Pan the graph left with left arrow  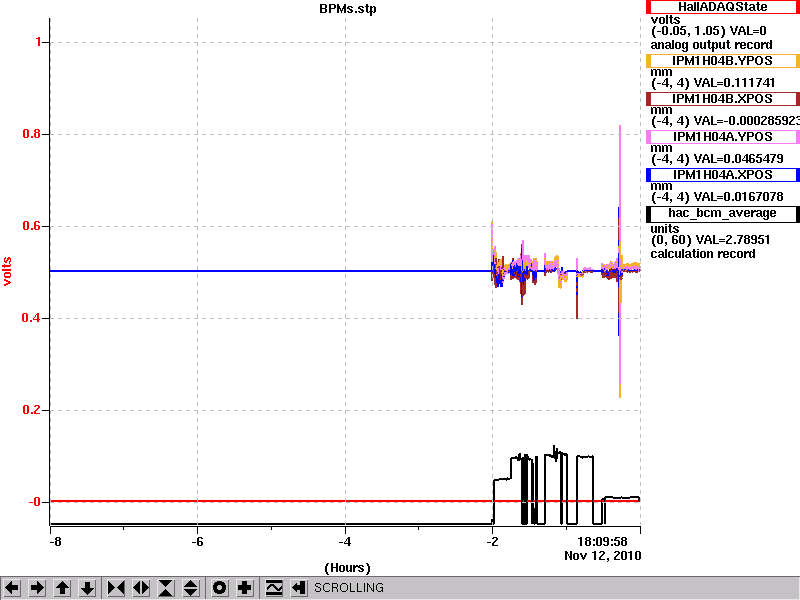tap(12, 588)
